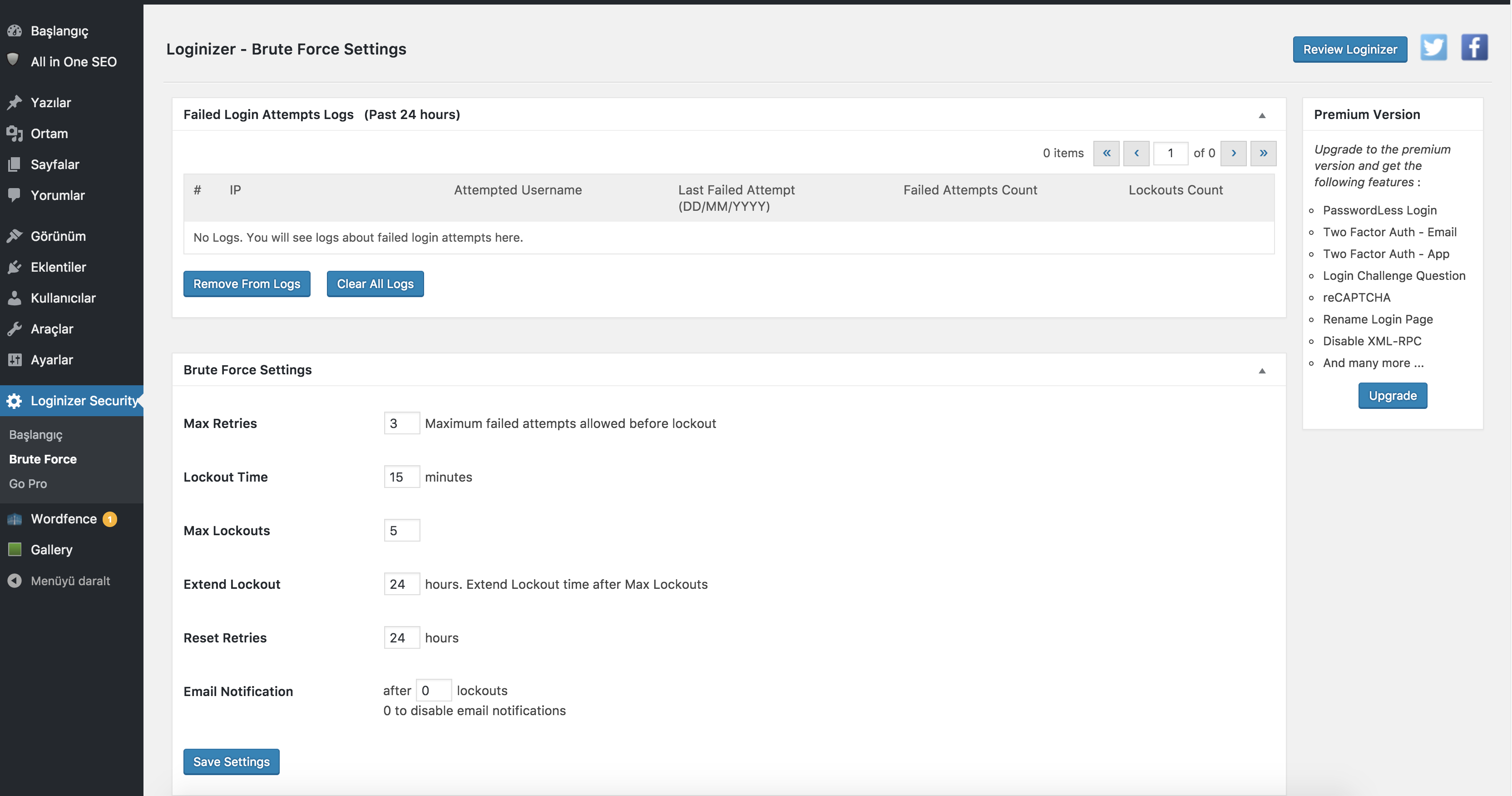Open the Eklentiler menu
The height and width of the screenshot is (796, 1512).
(72, 267)
